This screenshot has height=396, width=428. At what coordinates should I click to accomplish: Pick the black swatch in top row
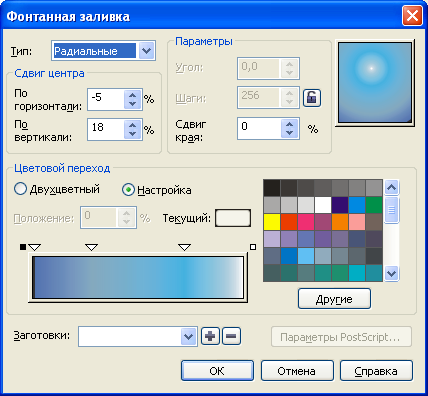coord(272,188)
